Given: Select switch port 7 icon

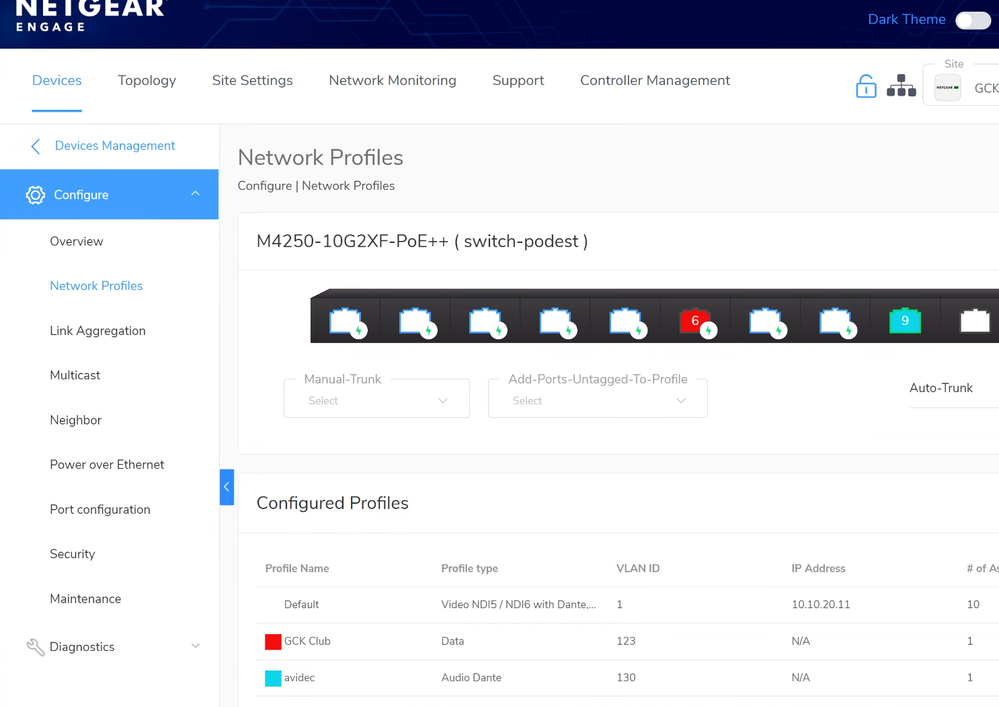Looking at the screenshot, I should 765,321.
